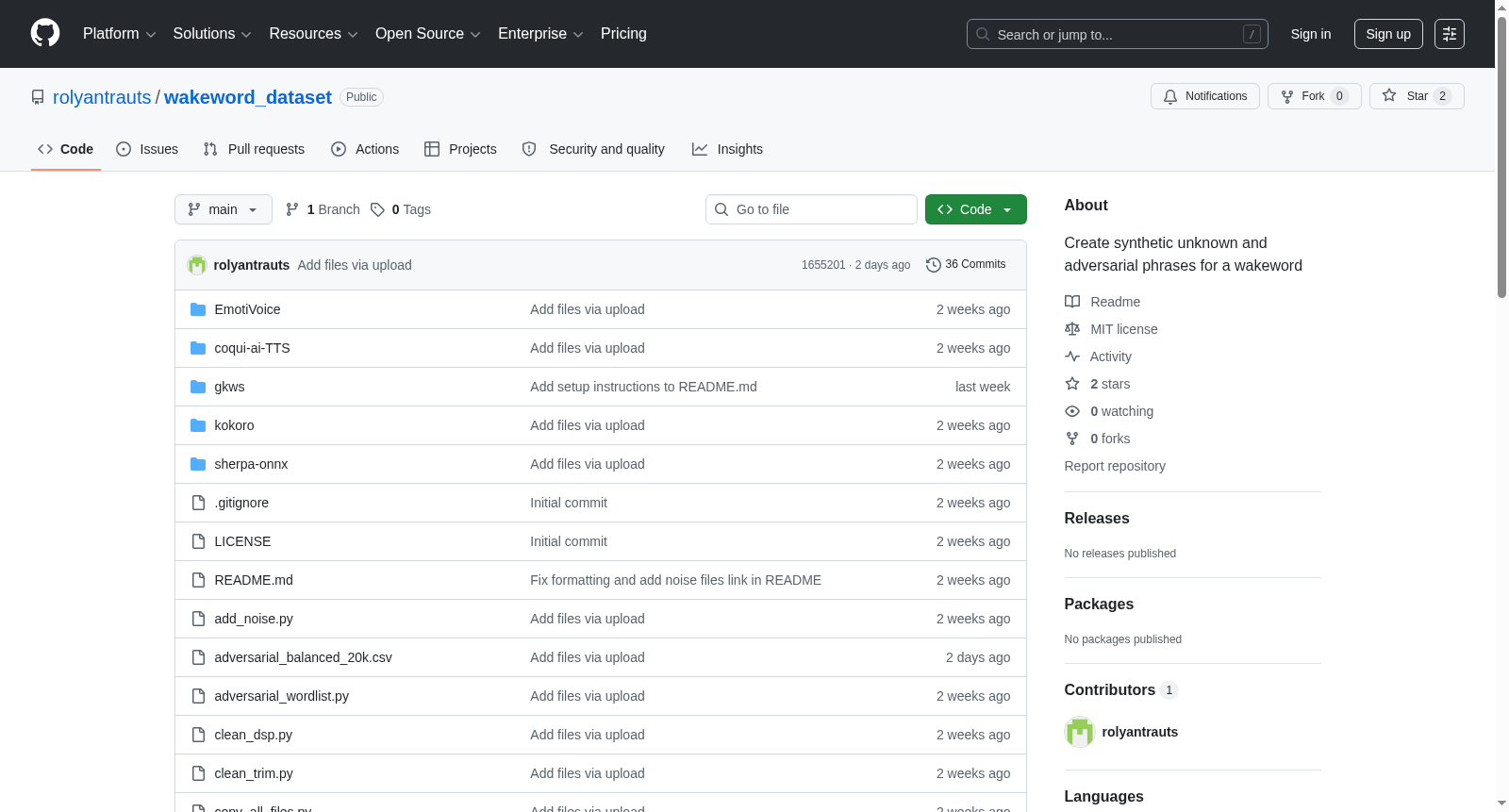Screen dimensions: 1509x812
Task: Open the Releases heading link
Action: coord(1097,519)
